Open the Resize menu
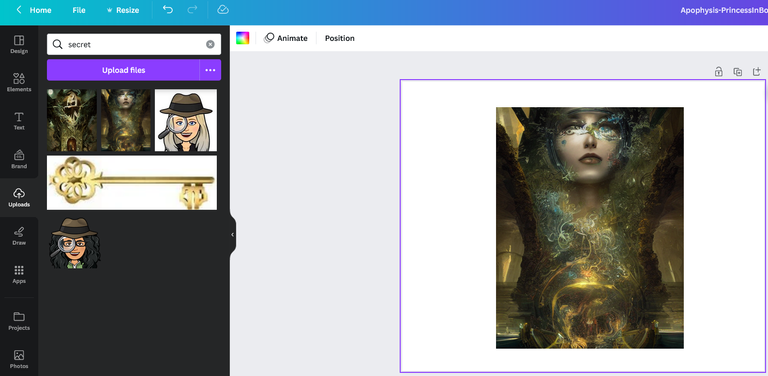The height and width of the screenshot is (376, 768). point(122,10)
